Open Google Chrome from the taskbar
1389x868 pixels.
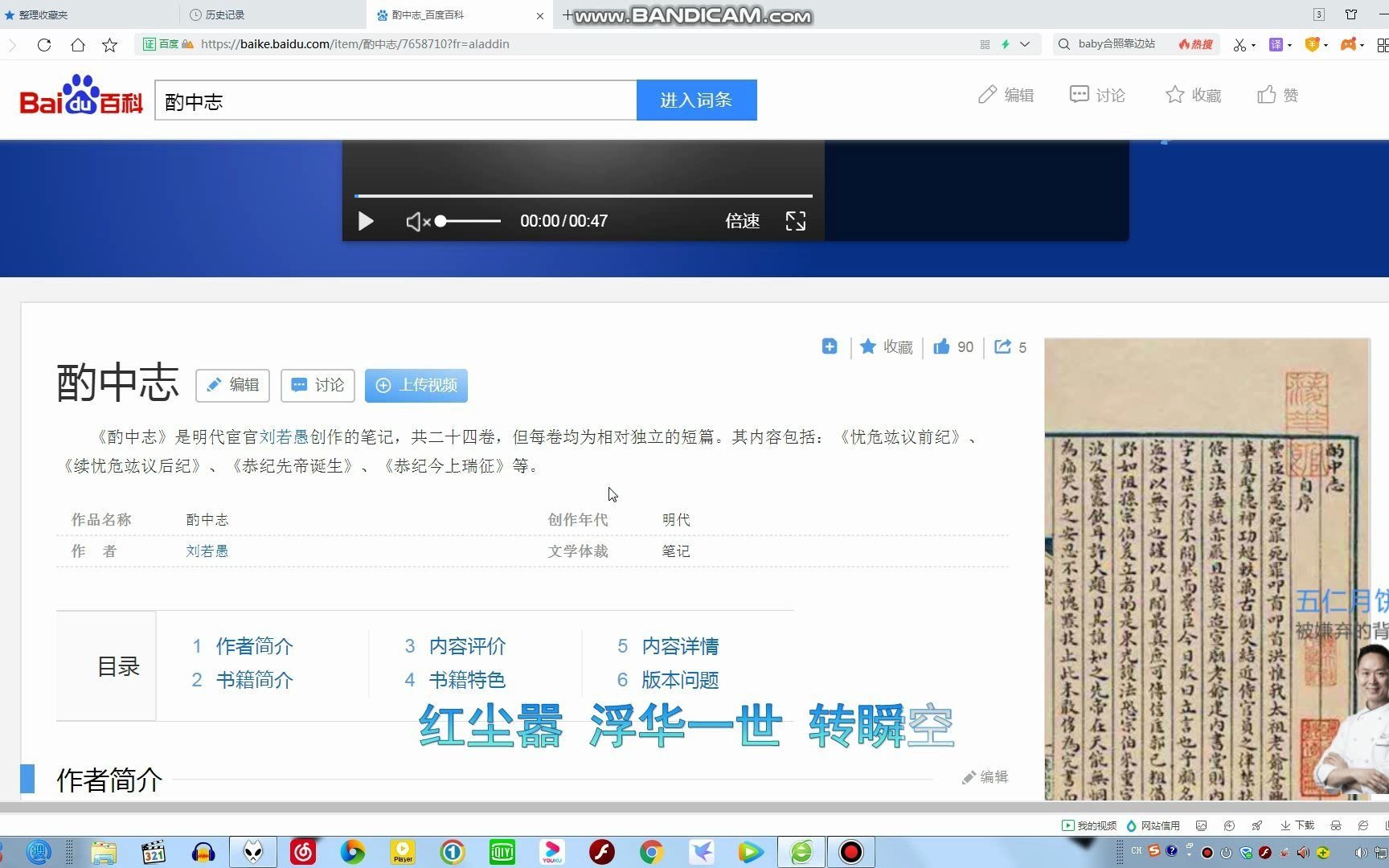pos(652,852)
